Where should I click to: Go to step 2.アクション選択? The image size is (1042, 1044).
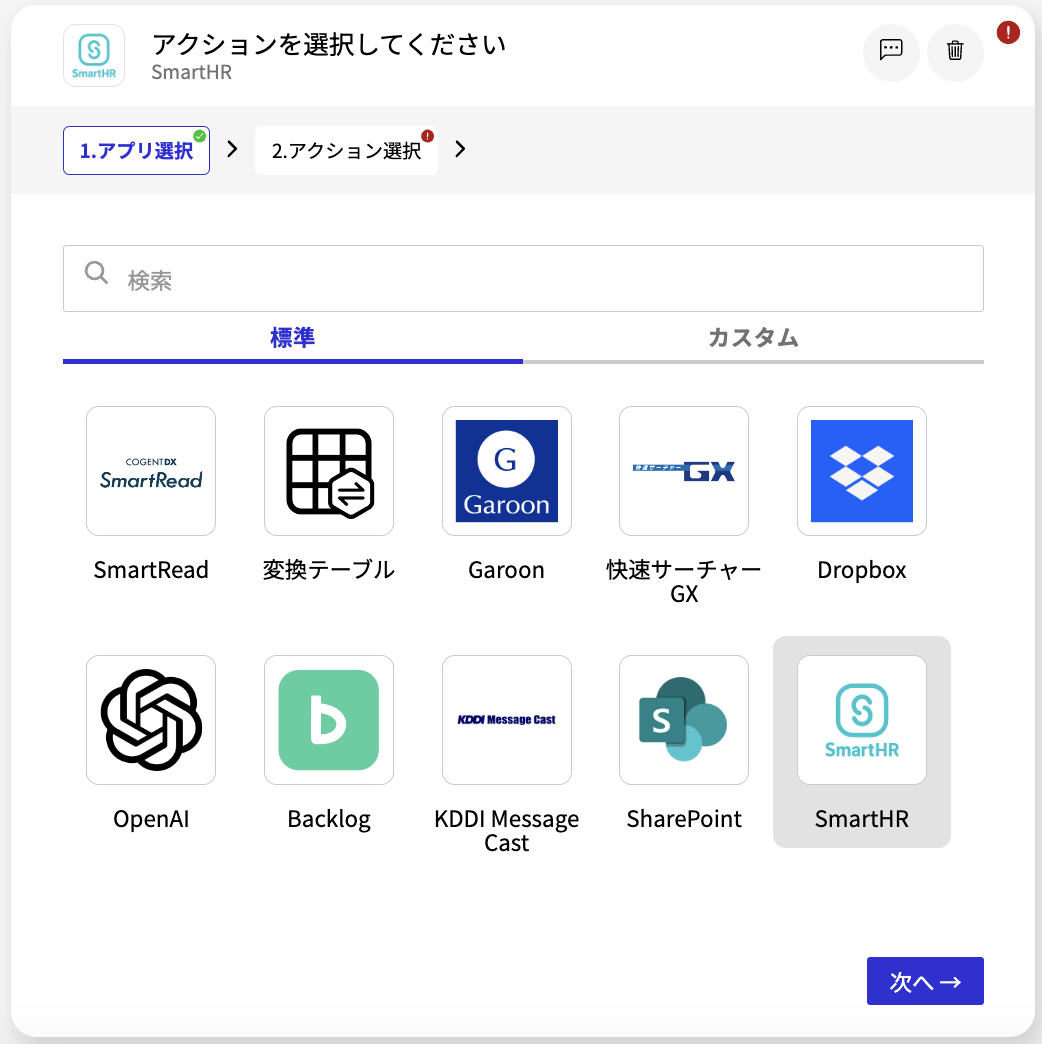coord(346,151)
